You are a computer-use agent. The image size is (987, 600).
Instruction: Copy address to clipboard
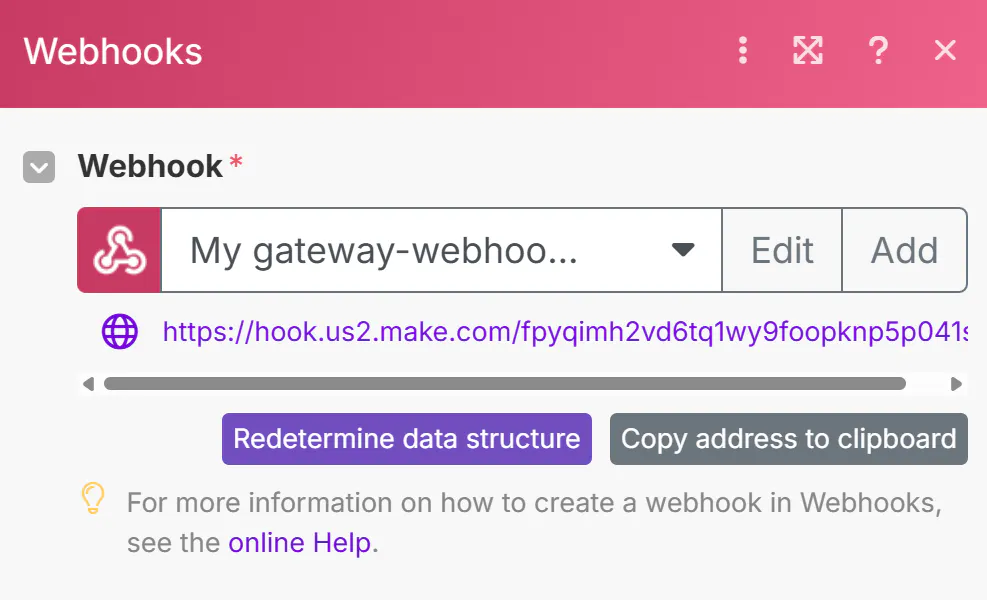pyautogui.click(x=789, y=439)
